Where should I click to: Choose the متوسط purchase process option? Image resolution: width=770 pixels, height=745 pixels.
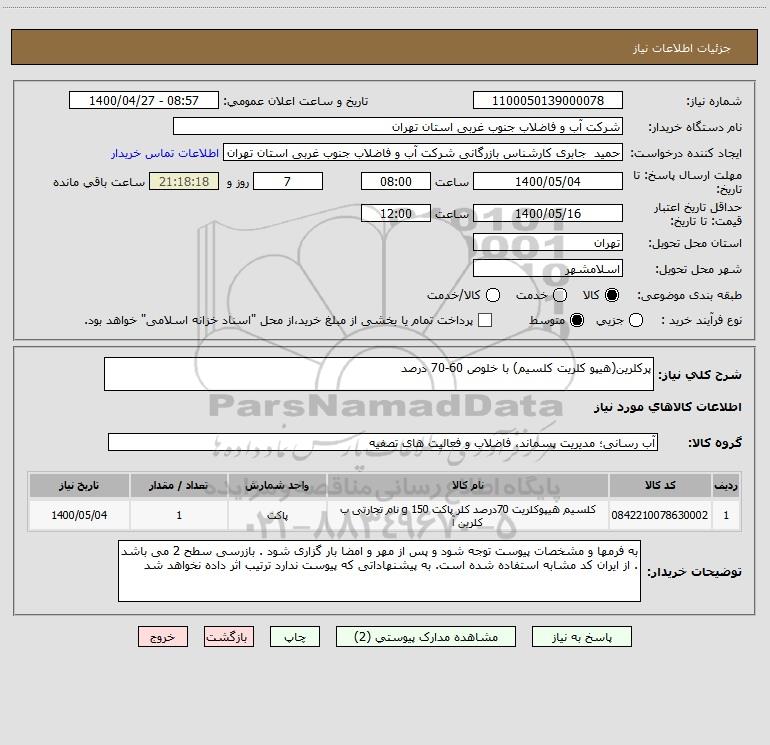pos(577,321)
